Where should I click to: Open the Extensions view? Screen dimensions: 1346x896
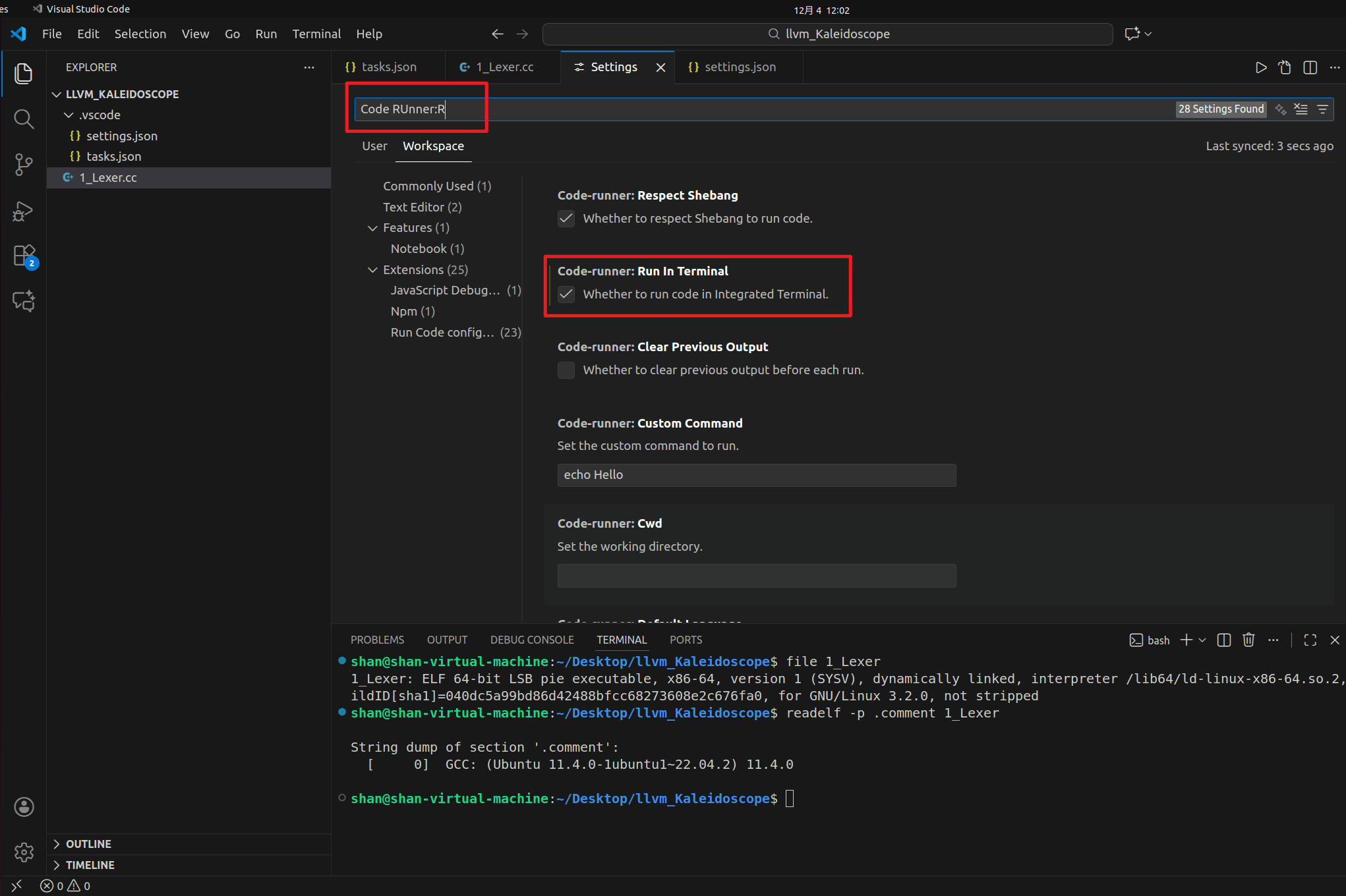pos(24,256)
